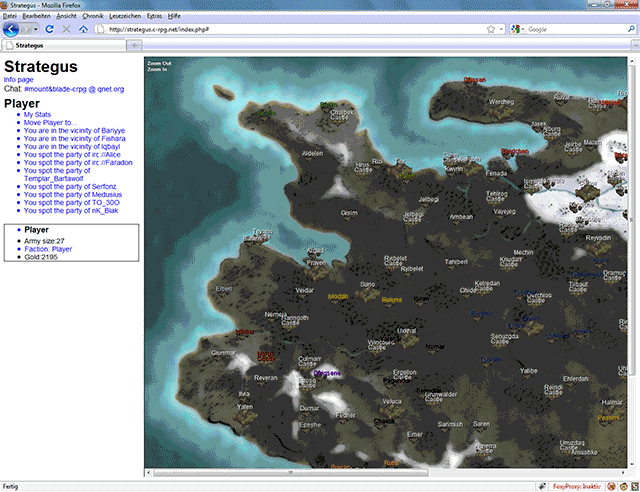Select the party of Medusius
Screen dimensions: 640x492
click(x=73, y=195)
